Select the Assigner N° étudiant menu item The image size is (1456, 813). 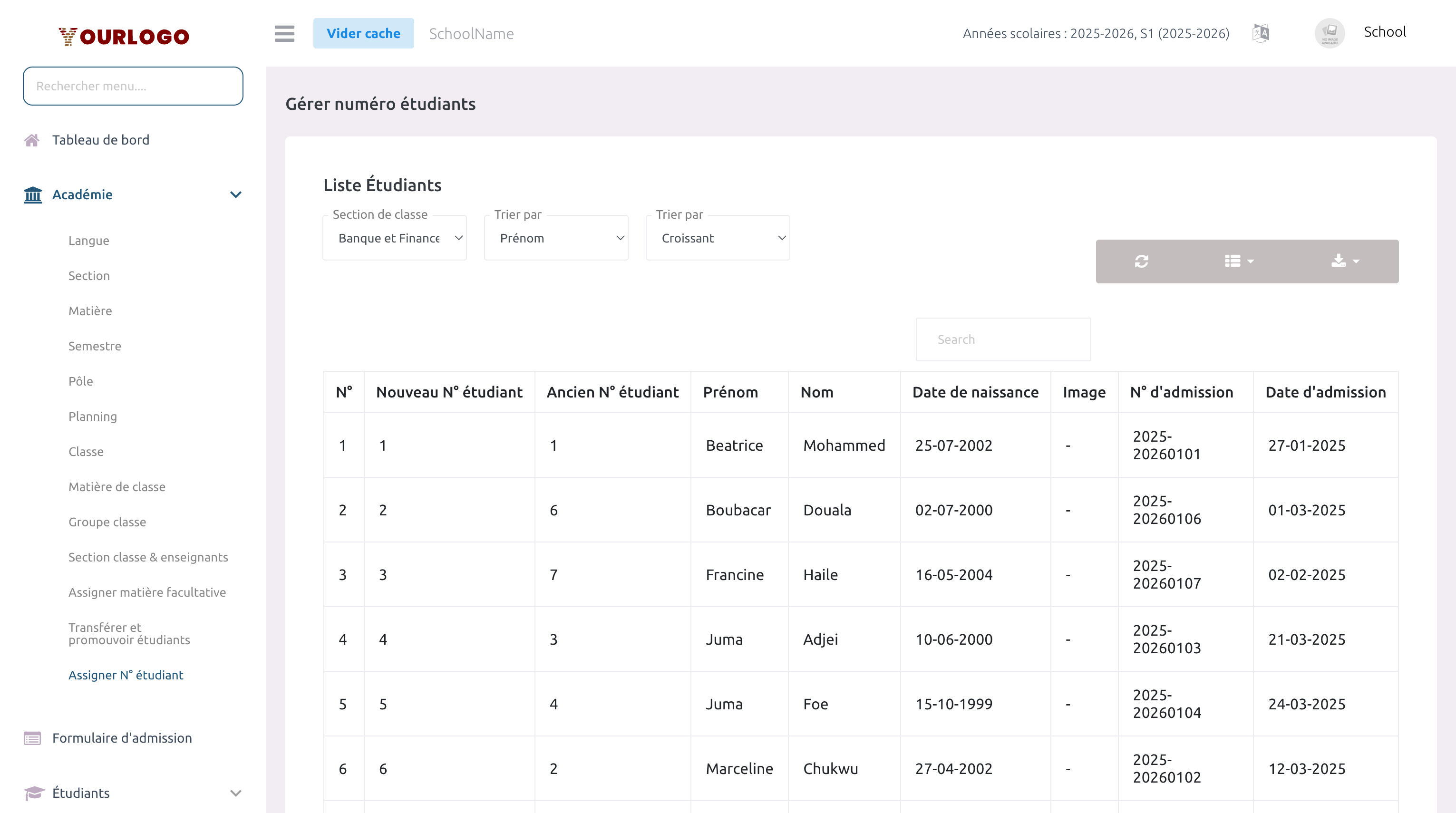coord(126,675)
